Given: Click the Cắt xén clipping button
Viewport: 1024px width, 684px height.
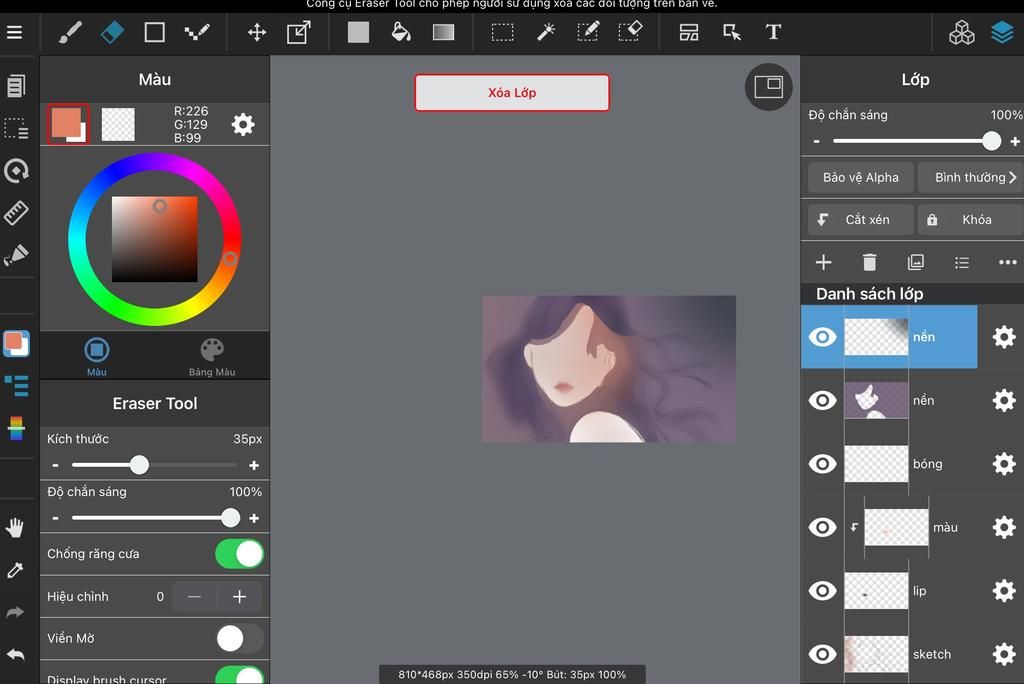Looking at the screenshot, I should [860, 220].
